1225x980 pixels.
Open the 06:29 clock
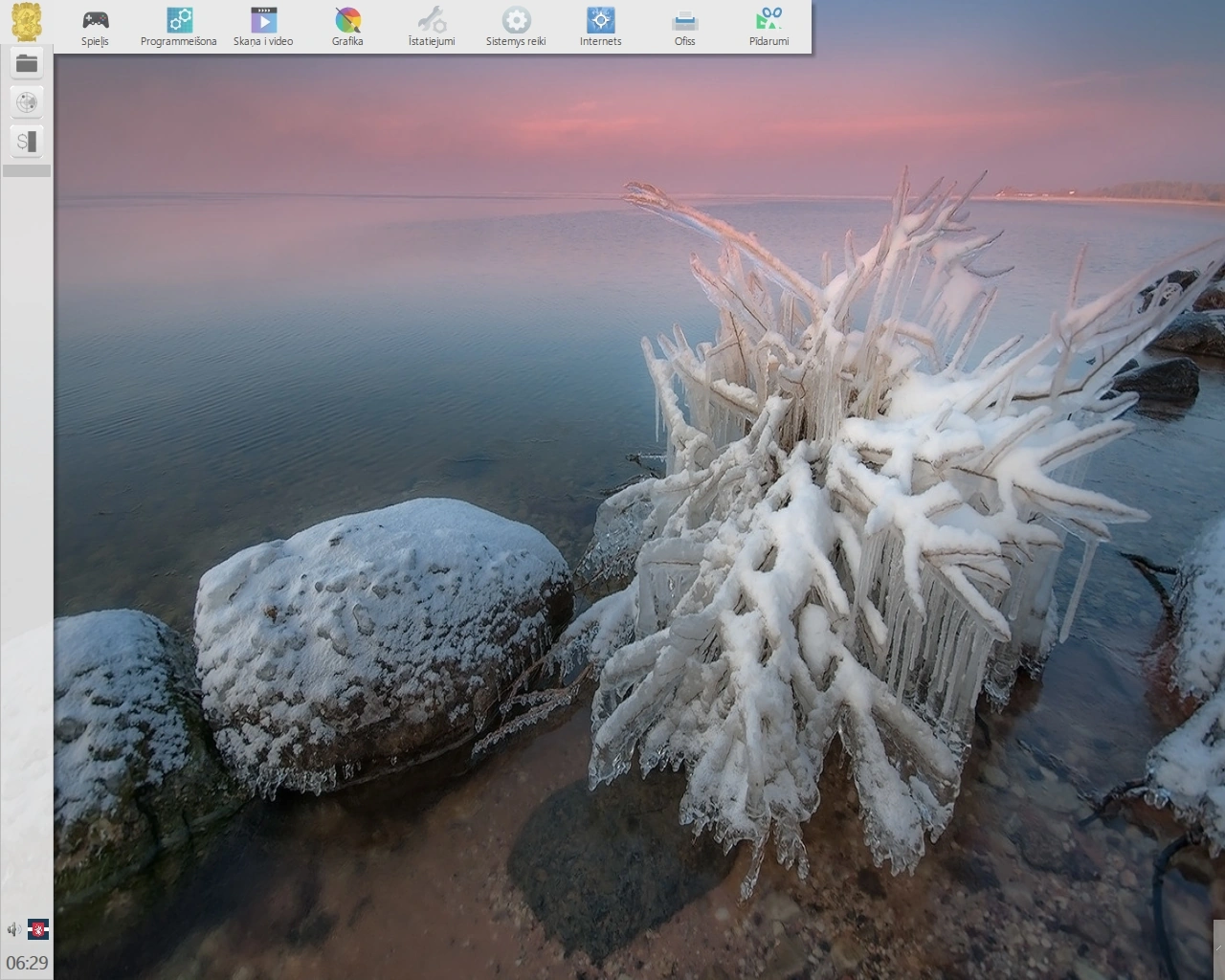point(27,963)
